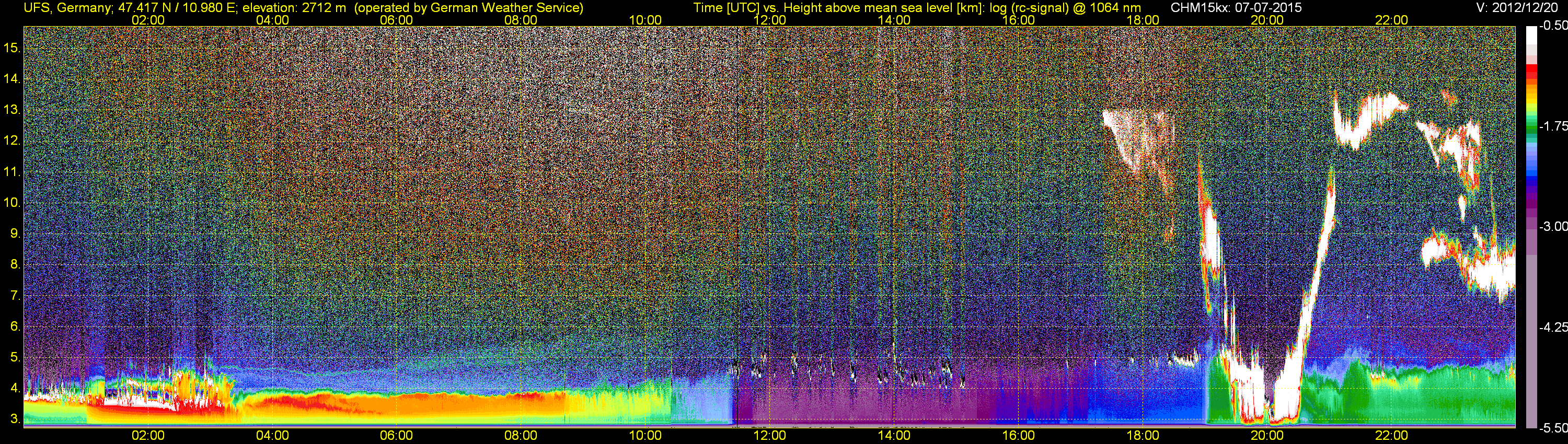Image resolution: width=1568 pixels, height=444 pixels.
Task: Click the height axis label '8.'
Action: [15, 265]
